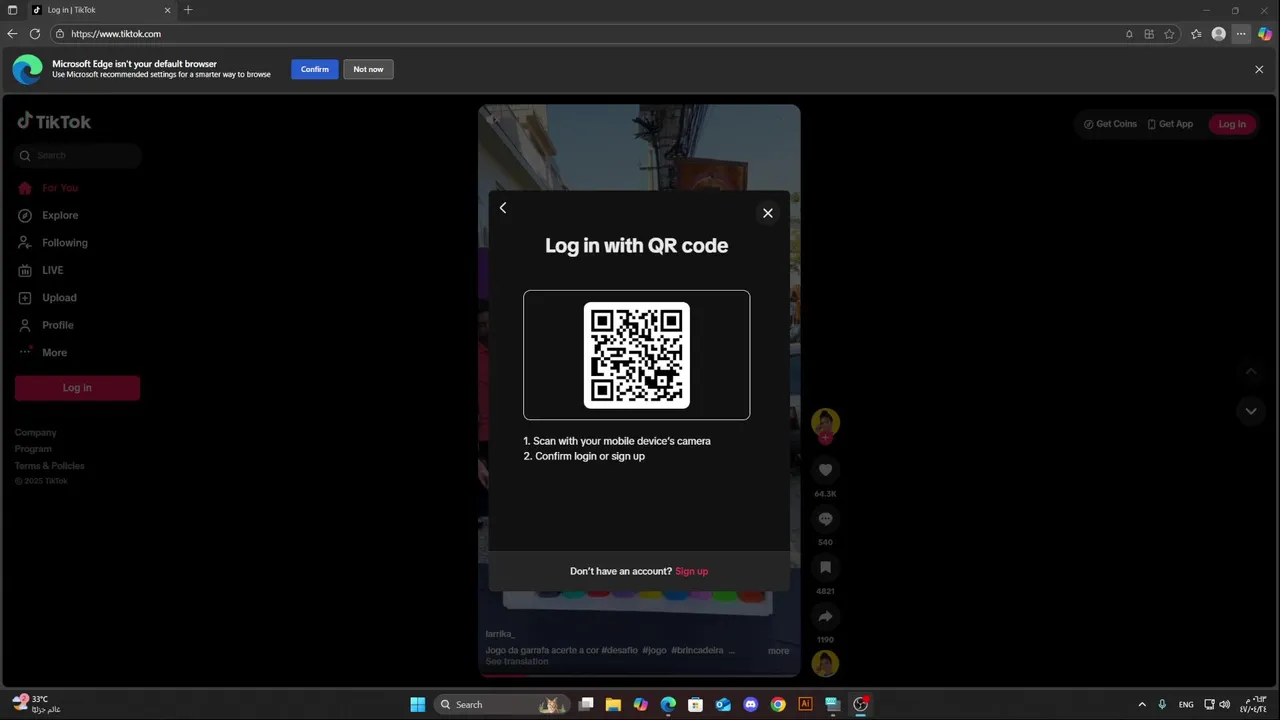Close the 'Log in | TikTok' tab
The image size is (1280, 720).
168,10
